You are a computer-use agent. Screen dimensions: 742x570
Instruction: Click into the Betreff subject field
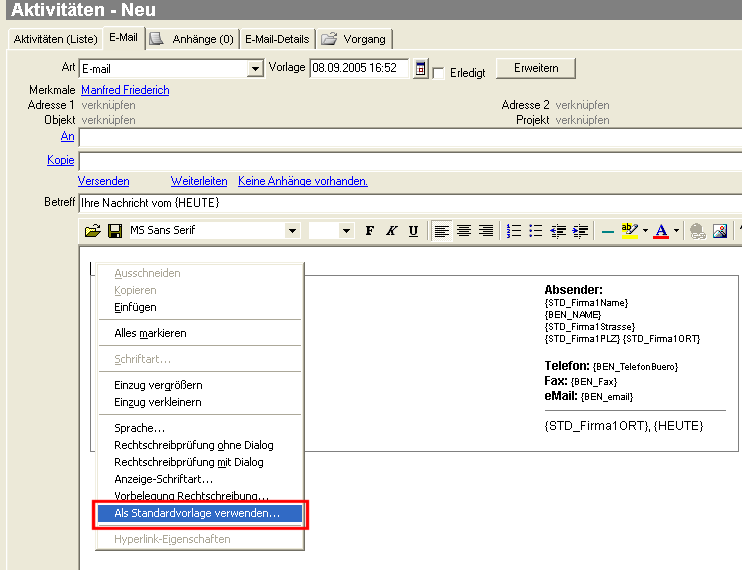pyautogui.click(x=410, y=203)
